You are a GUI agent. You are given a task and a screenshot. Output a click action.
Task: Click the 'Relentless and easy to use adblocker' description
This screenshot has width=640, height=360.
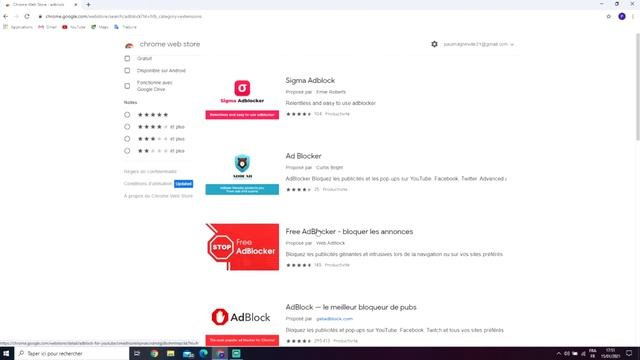tap(331, 103)
